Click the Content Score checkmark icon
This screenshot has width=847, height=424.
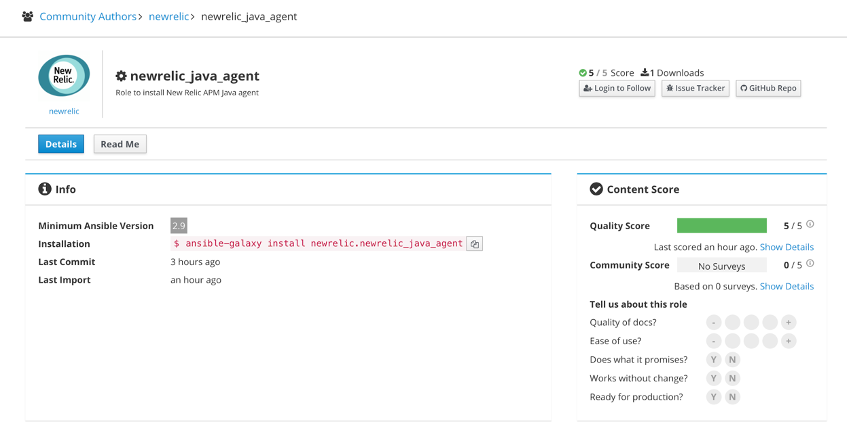point(596,189)
